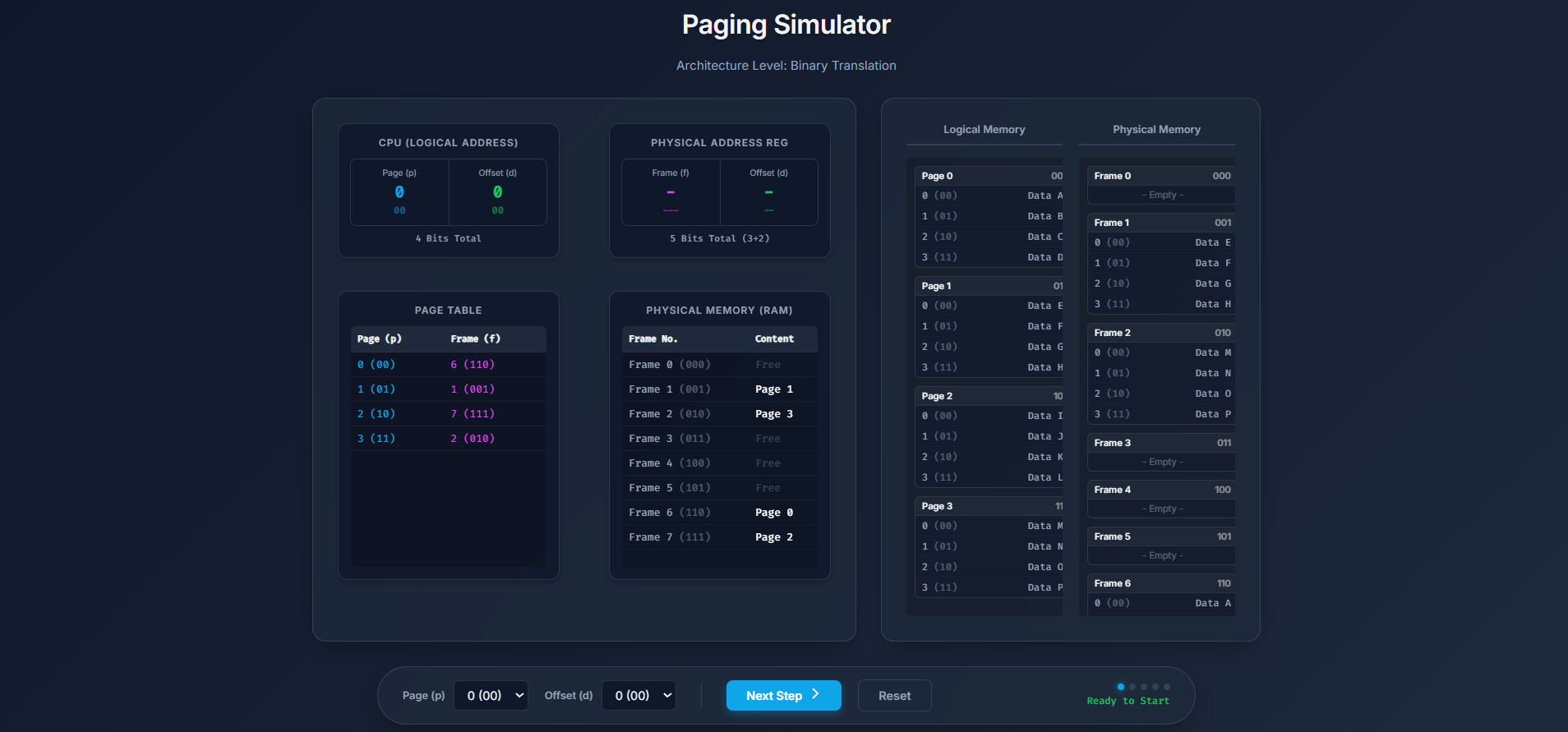
Task: Select page table row 0 (00)
Action: point(448,365)
